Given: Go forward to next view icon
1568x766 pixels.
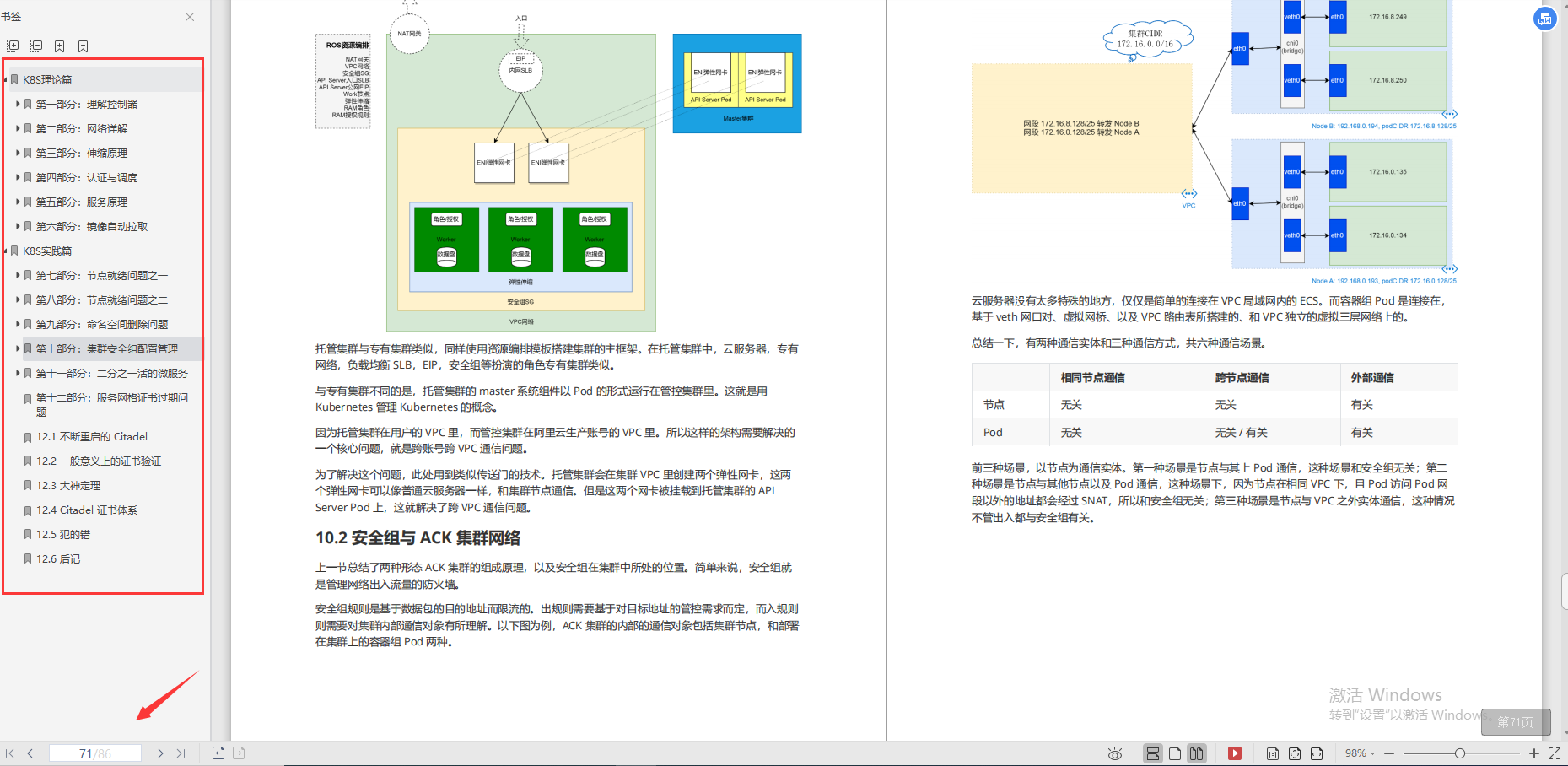Looking at the screenshot, I should click(x=239, y=753).
